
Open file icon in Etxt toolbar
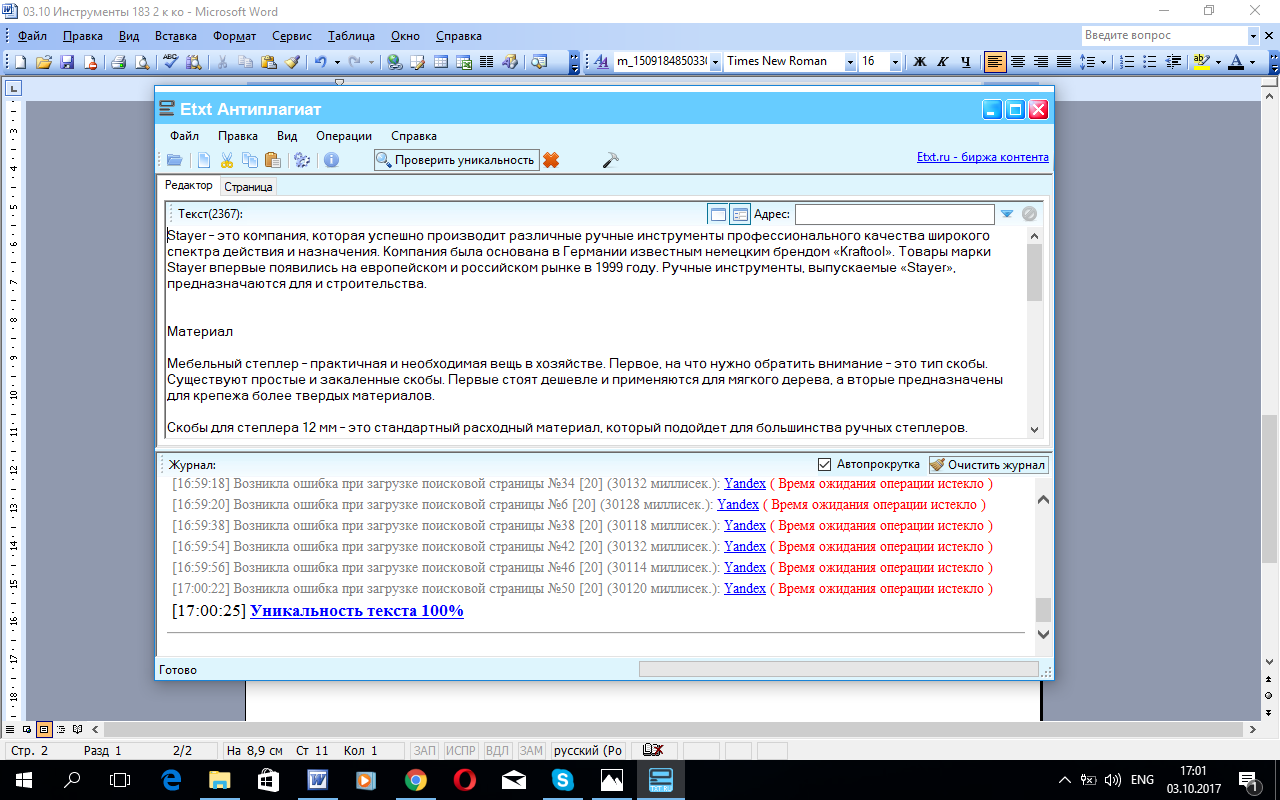click(174, 160)
